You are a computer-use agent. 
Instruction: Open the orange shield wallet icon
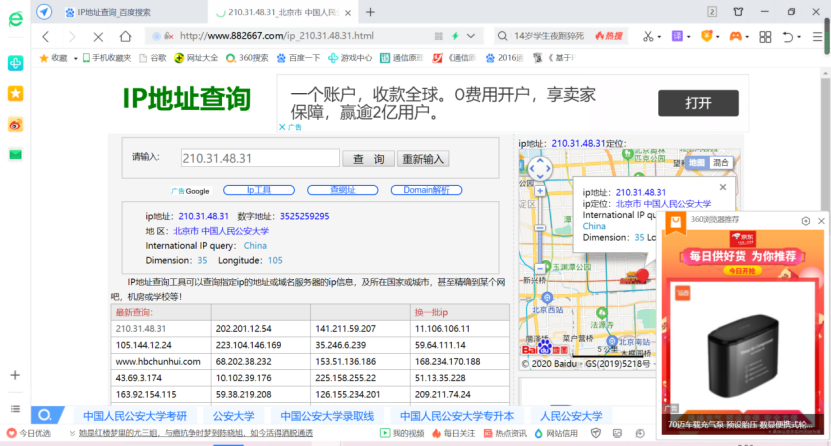706,36
